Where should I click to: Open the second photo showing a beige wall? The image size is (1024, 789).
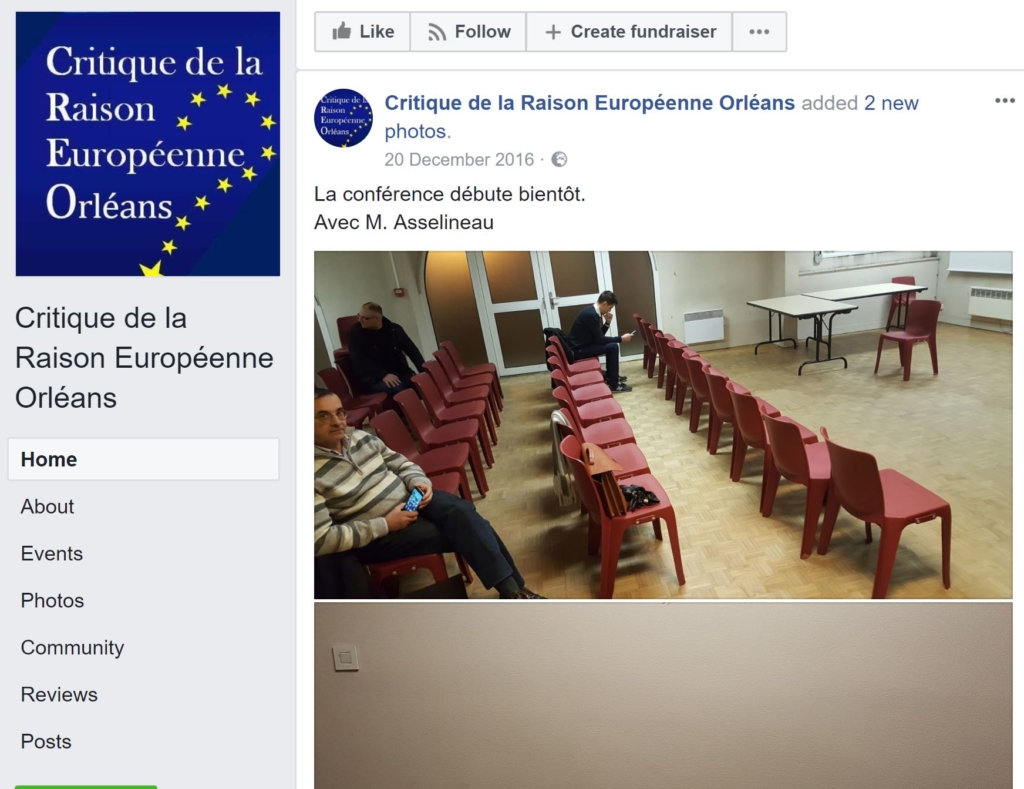tap(663, 696)
